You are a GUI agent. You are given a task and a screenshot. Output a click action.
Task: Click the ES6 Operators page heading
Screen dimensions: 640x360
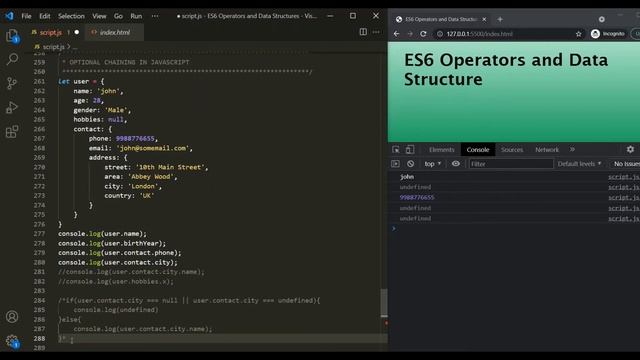(x=506, y=69)
